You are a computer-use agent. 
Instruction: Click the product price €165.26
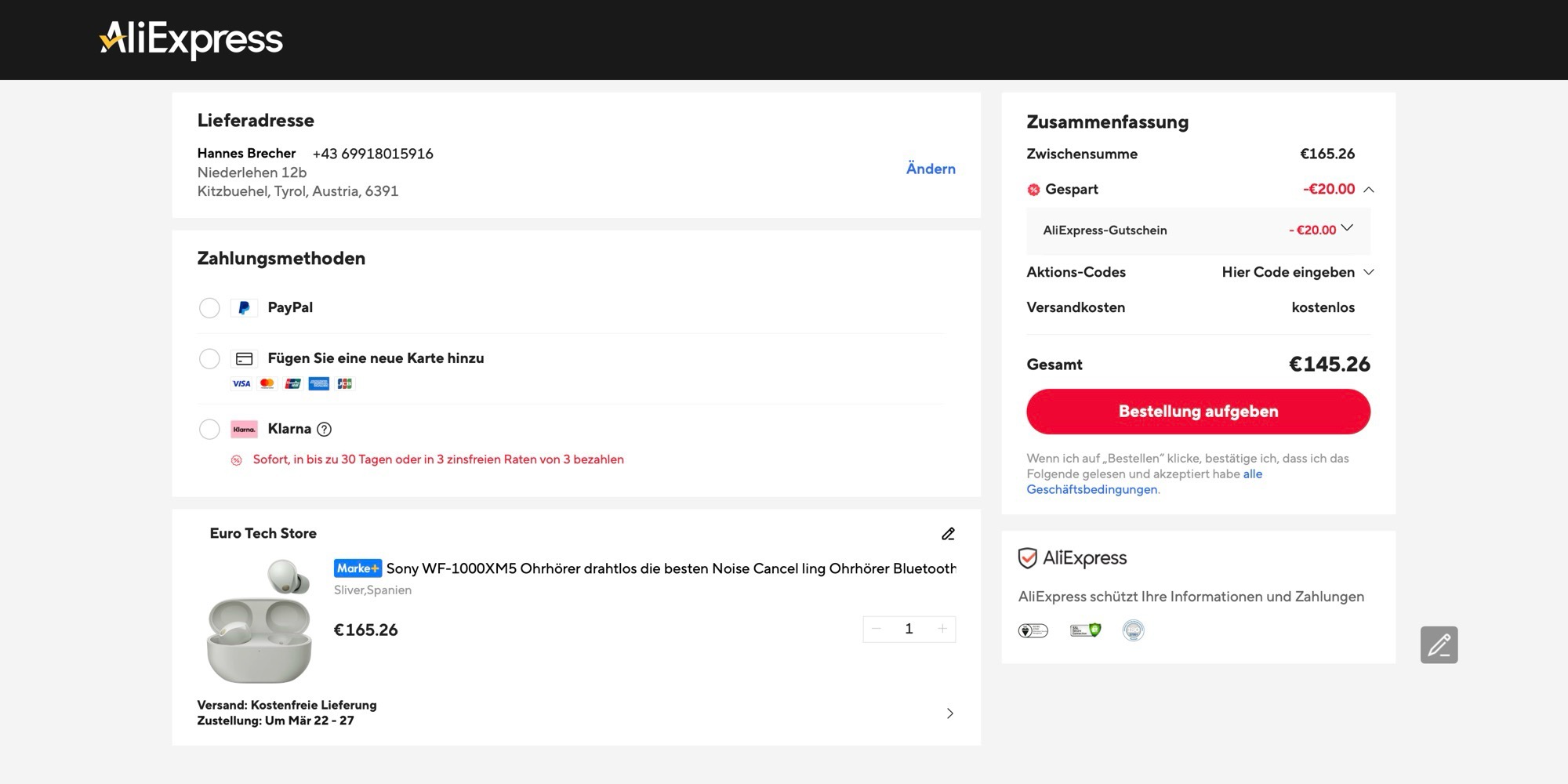(x=366, y=630)
